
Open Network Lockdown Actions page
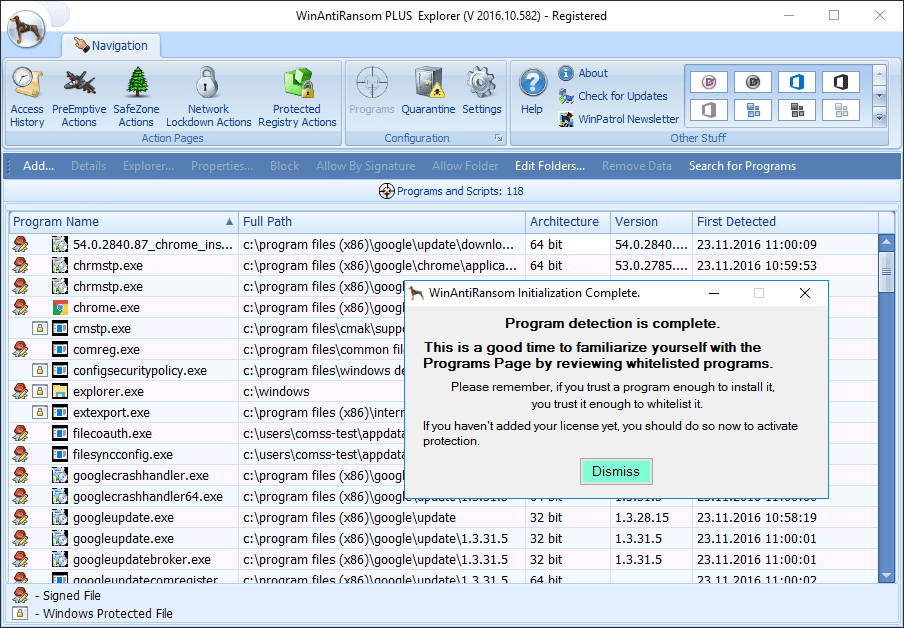click(208, 97)
